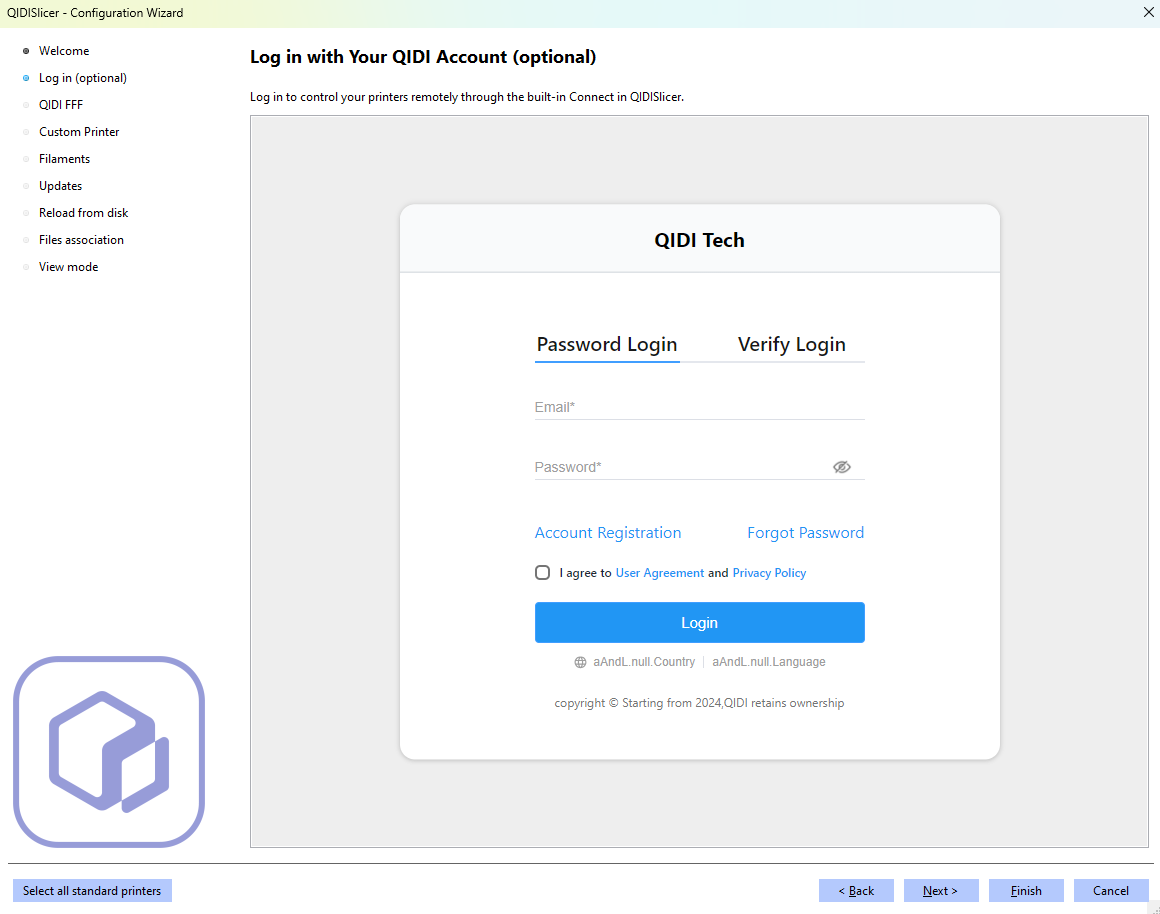Open the QIDI FFF wizard page
This screenshot has width=1160, height=914.
(60, 105)
